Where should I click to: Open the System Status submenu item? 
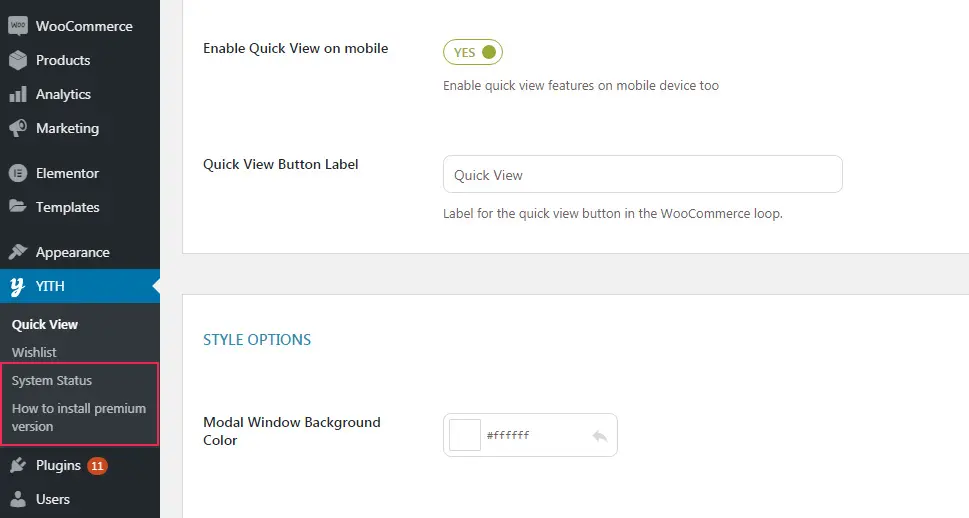point(52,381)
